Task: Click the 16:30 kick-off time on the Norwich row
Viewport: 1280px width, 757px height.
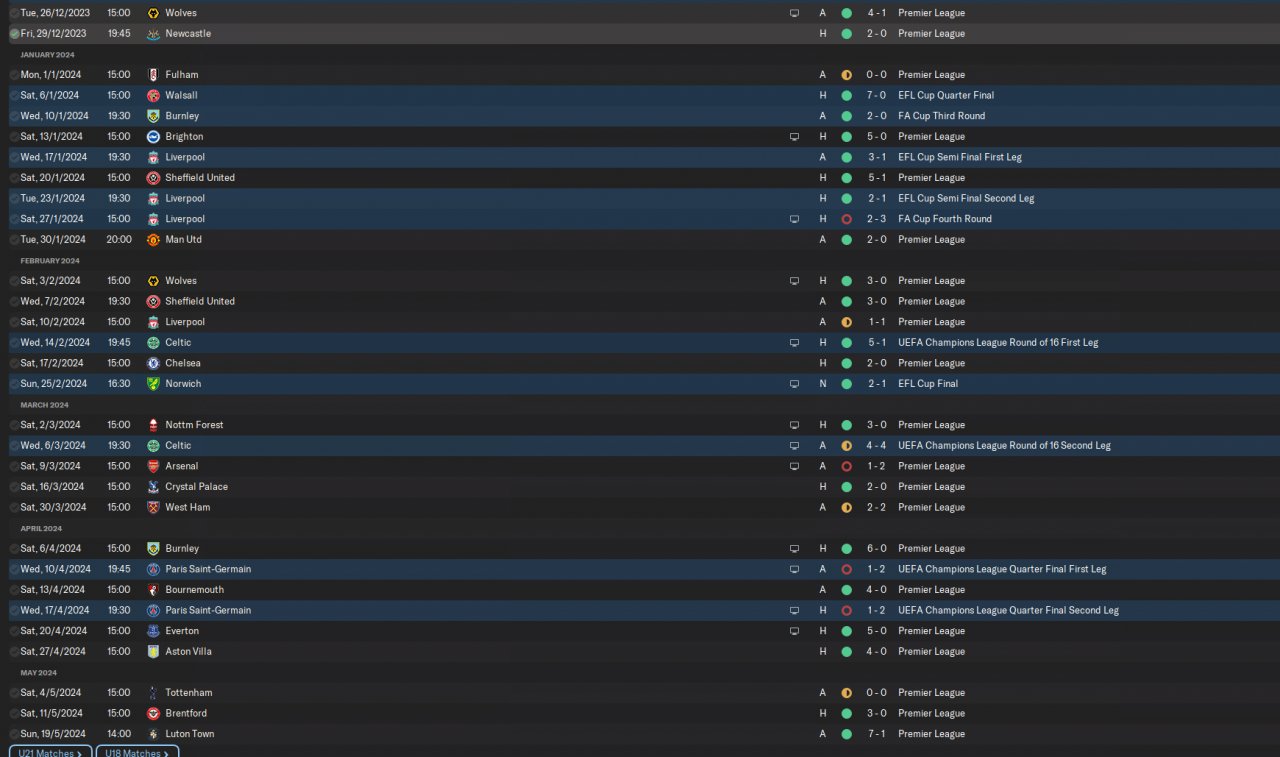Action: pos(119,384)
